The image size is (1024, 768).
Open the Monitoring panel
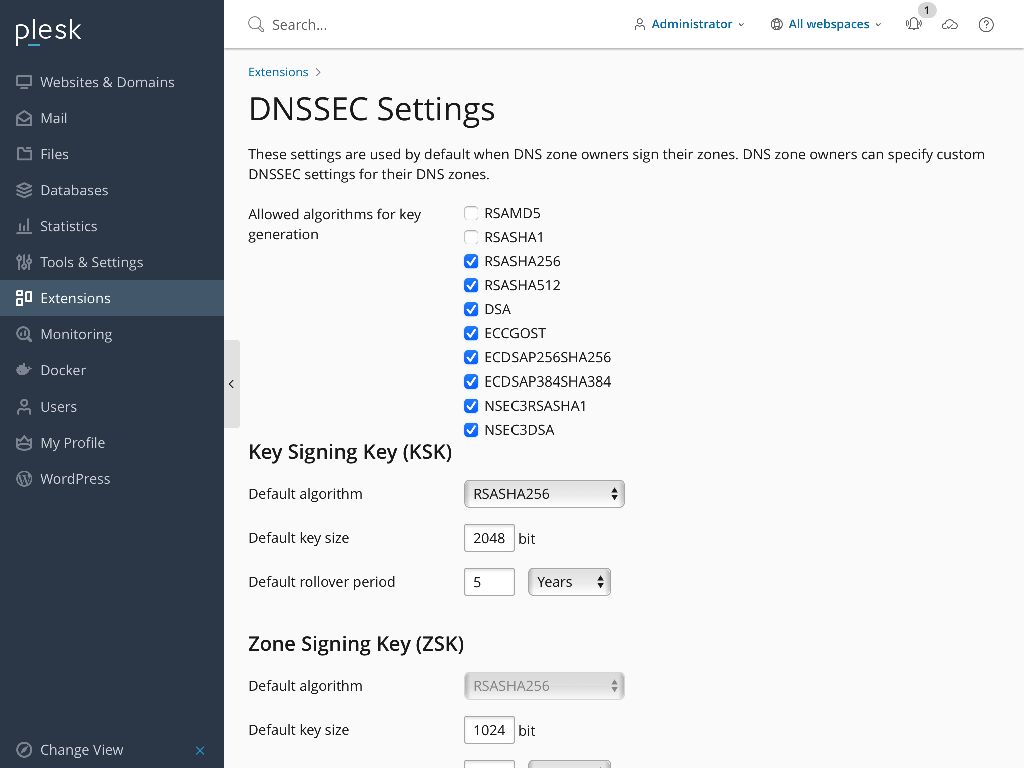click(74, 334)
